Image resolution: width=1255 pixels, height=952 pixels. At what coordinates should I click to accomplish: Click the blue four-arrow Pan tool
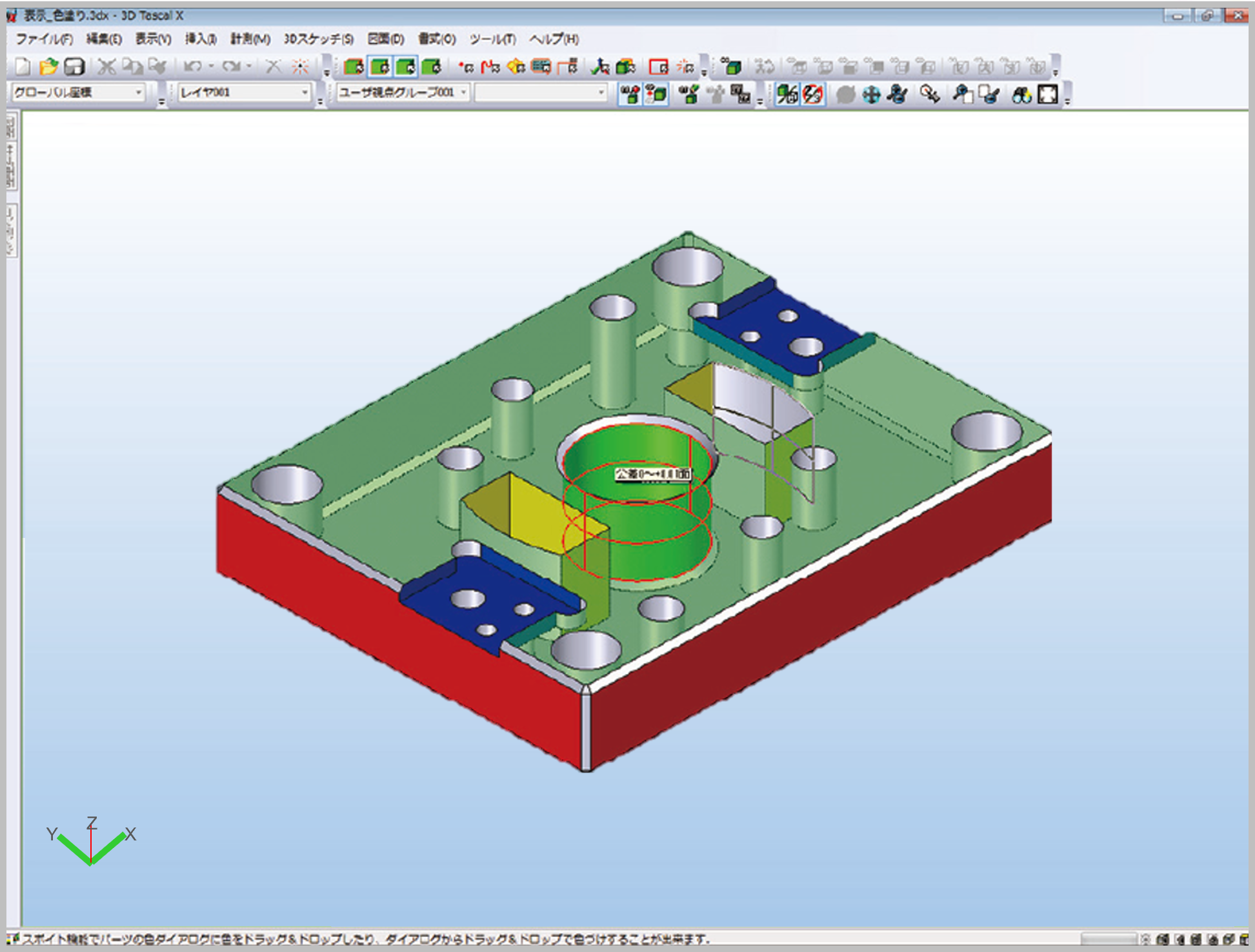[872, 95]
